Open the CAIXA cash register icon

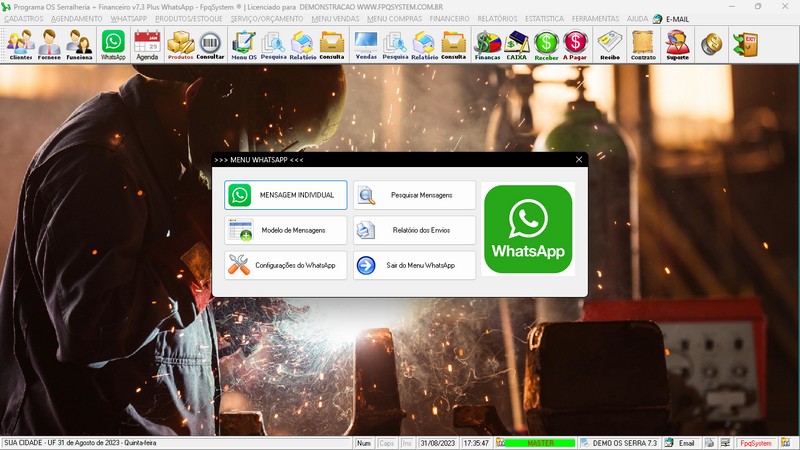[516, 45]
